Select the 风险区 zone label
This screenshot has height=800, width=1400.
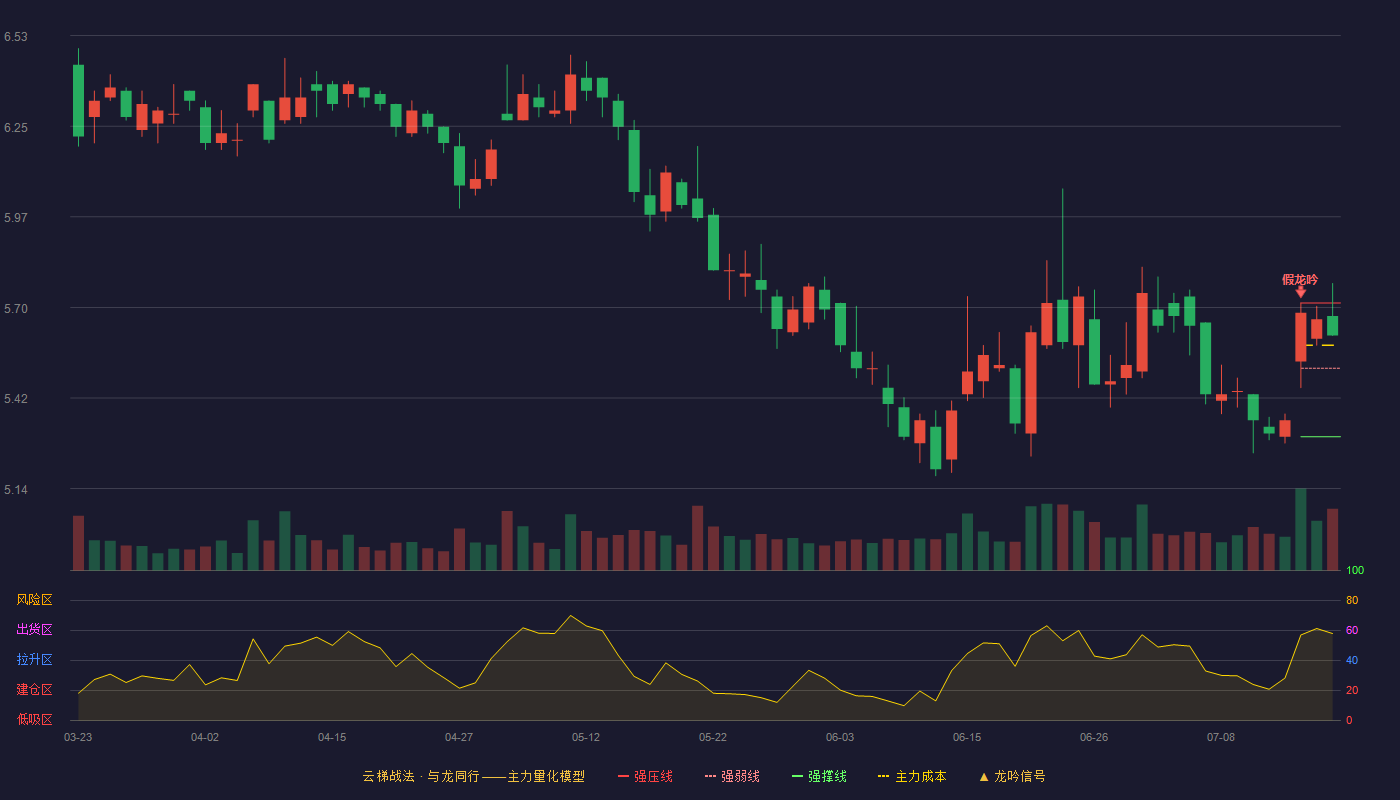point(34,600)
